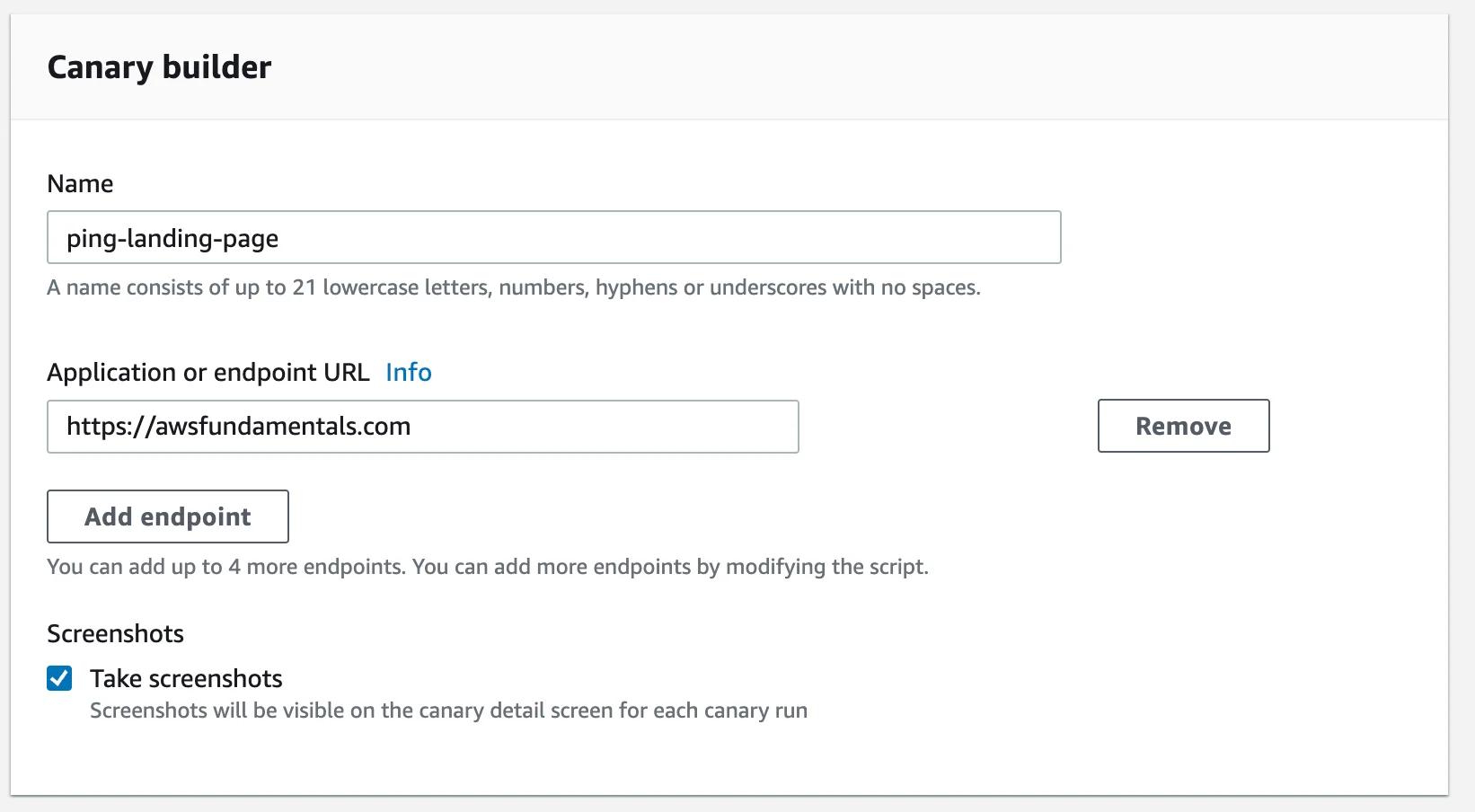This screenshot has height=812, width=1475.
Task: Click the Canary builder header
Action: point(159,66)
